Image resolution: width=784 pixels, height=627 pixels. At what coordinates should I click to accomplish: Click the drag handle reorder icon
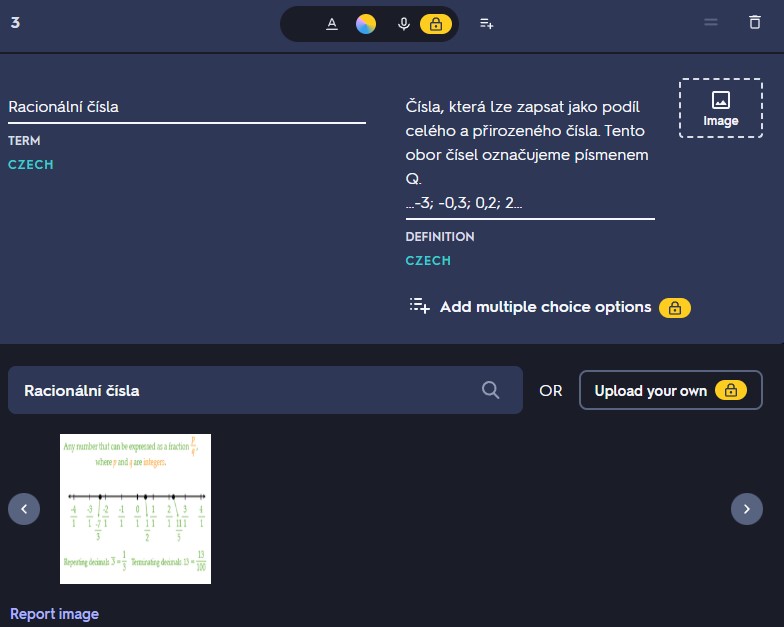(711, 22)
